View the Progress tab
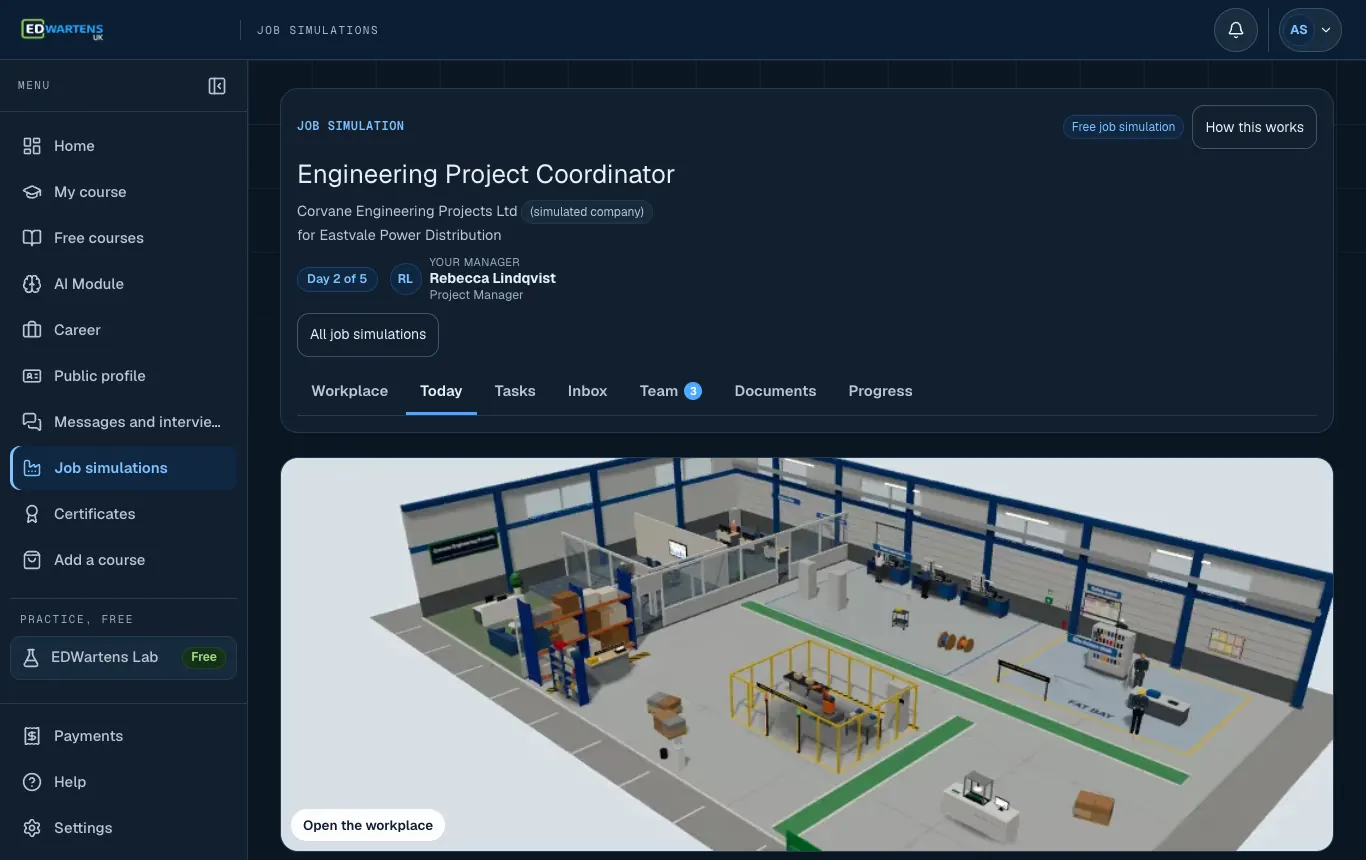The image size is (1366, 860). pyautogui.click(x=880, y=391)
